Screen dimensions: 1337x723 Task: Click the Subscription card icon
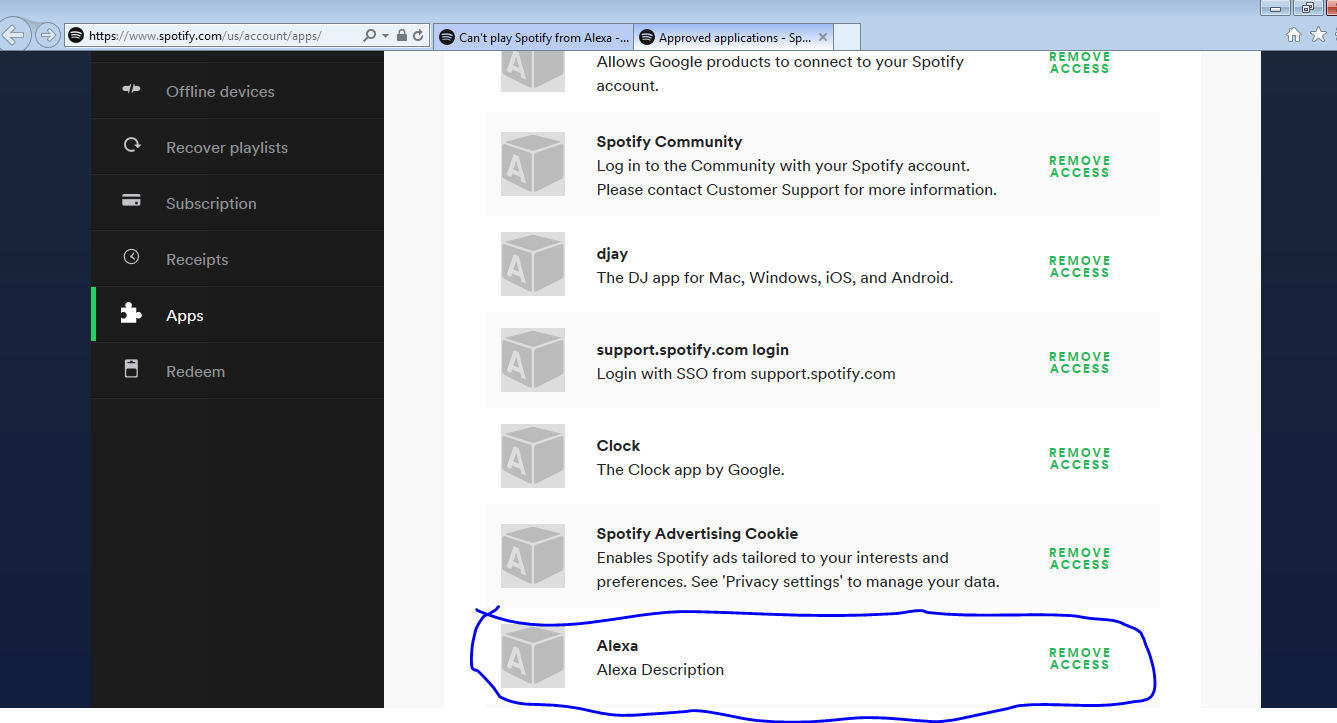pyautogui.click(x=131, y=200)
